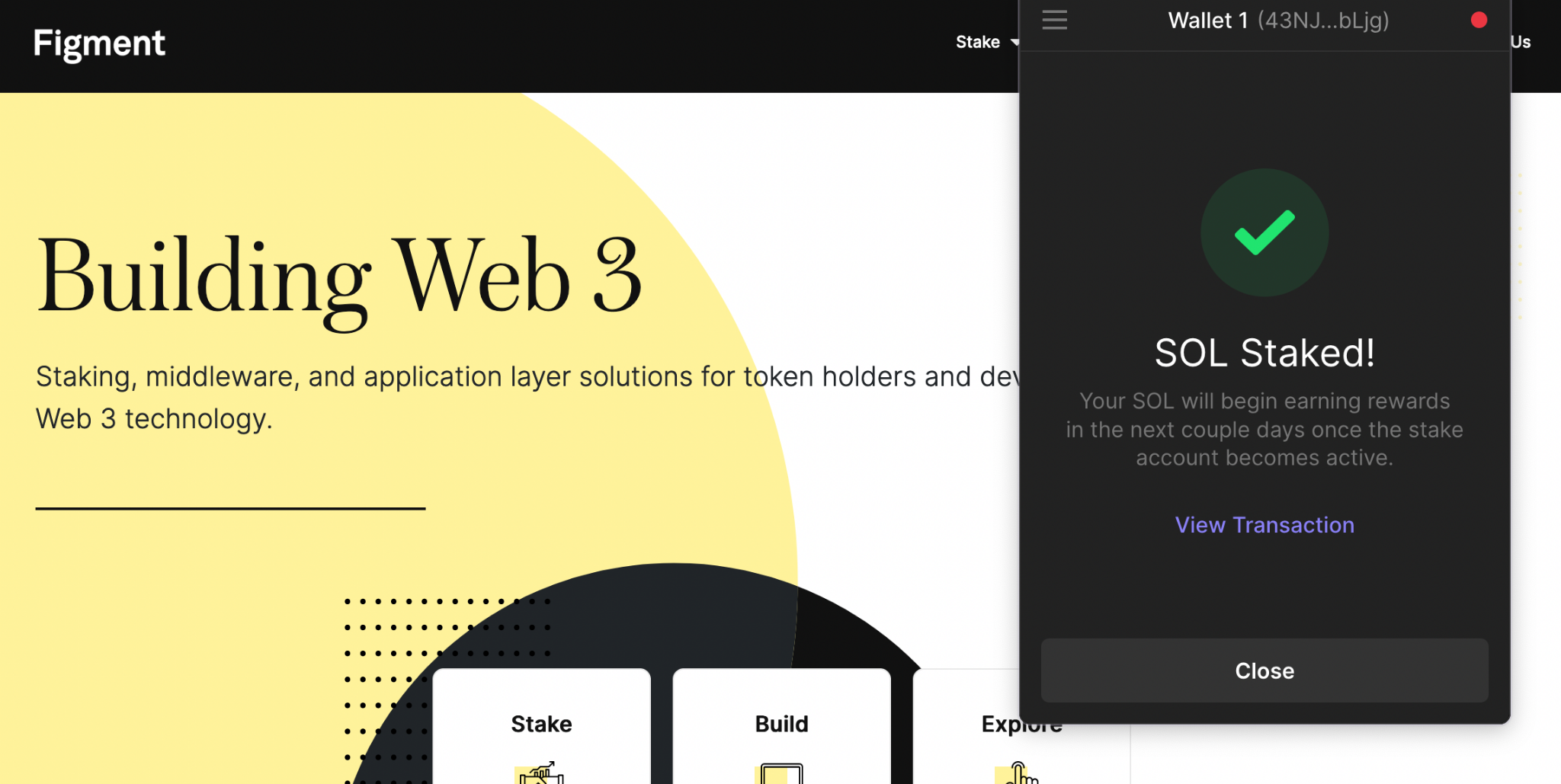Click the 'Your SOL will begin earning rewards' message
The height and width of the screenshot is (784, 1561).
click(1265, 429)
